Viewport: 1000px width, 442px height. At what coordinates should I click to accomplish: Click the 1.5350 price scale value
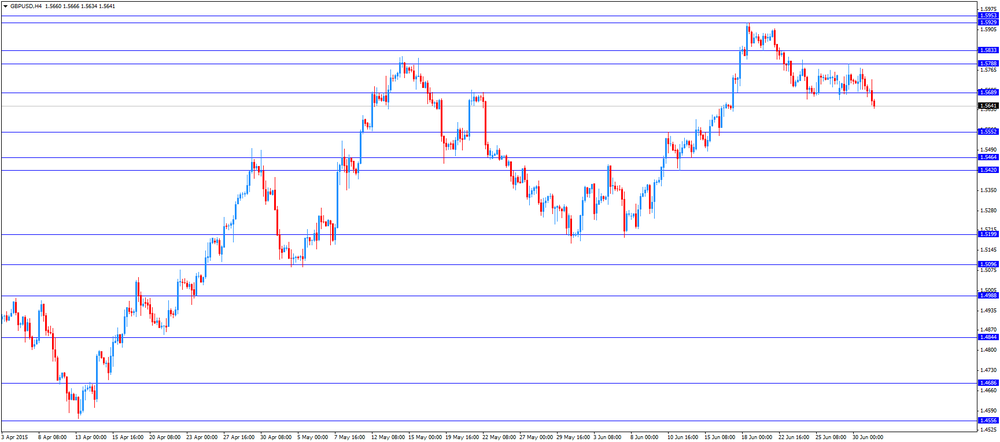click(x=989, y=190)
